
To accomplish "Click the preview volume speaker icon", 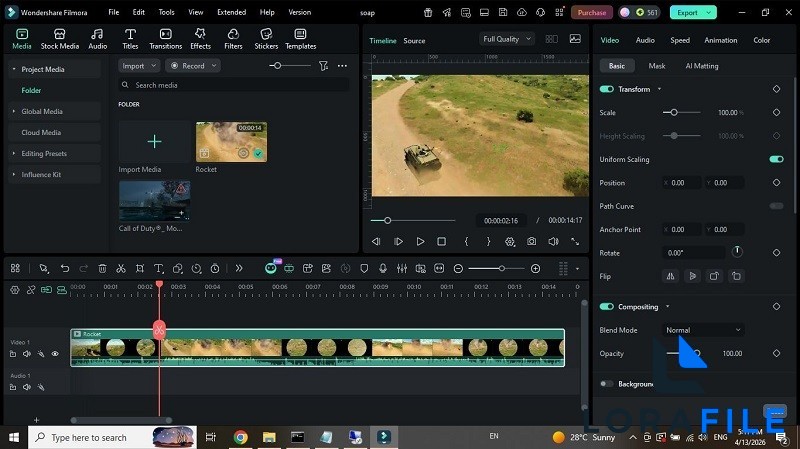I will [554, 241].
